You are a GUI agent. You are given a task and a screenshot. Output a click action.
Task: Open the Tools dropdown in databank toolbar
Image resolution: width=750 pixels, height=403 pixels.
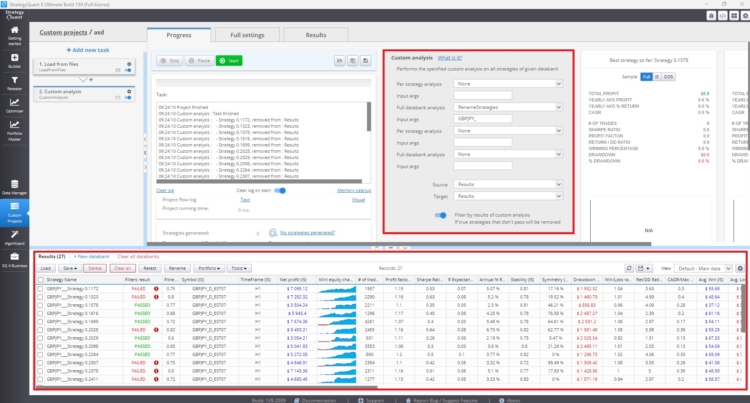[x=240, y=268]
